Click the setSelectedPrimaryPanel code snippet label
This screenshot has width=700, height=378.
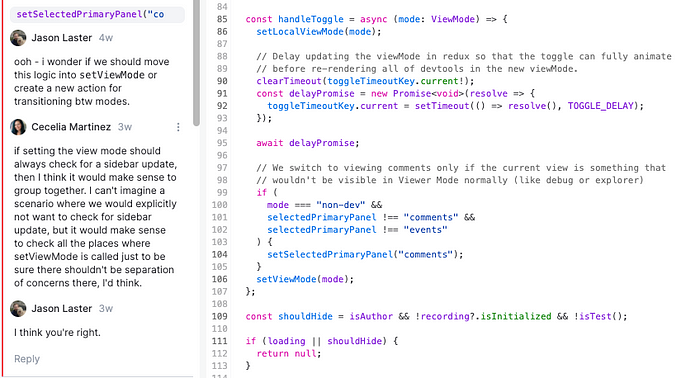tap(97, 14)
